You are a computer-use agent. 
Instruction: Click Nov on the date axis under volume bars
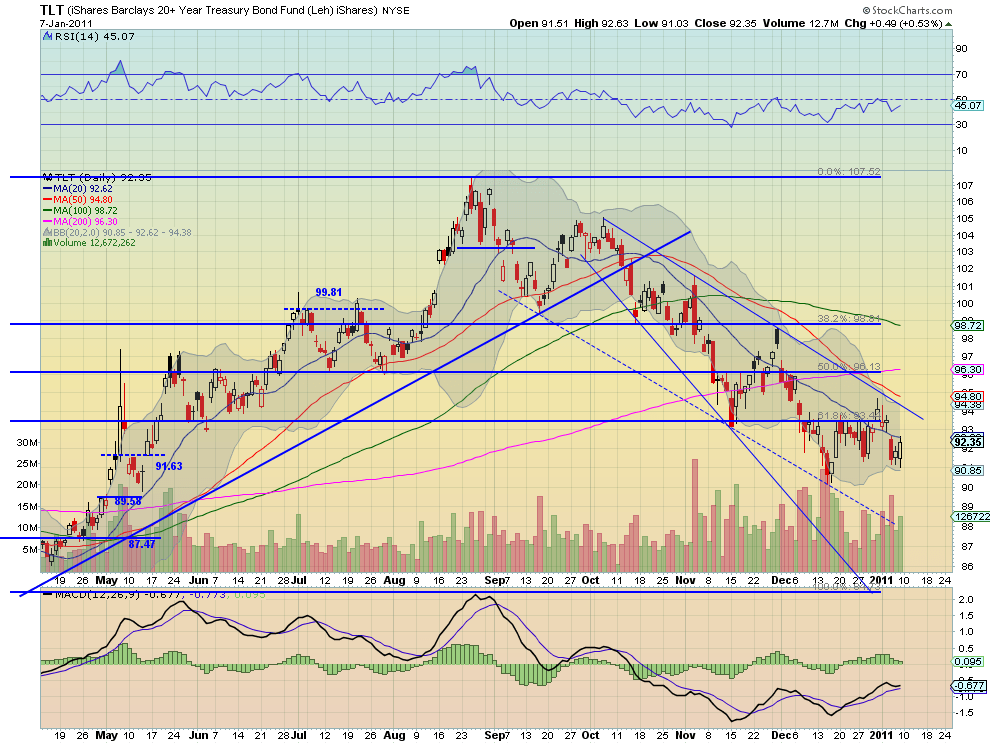pos(685,580)
